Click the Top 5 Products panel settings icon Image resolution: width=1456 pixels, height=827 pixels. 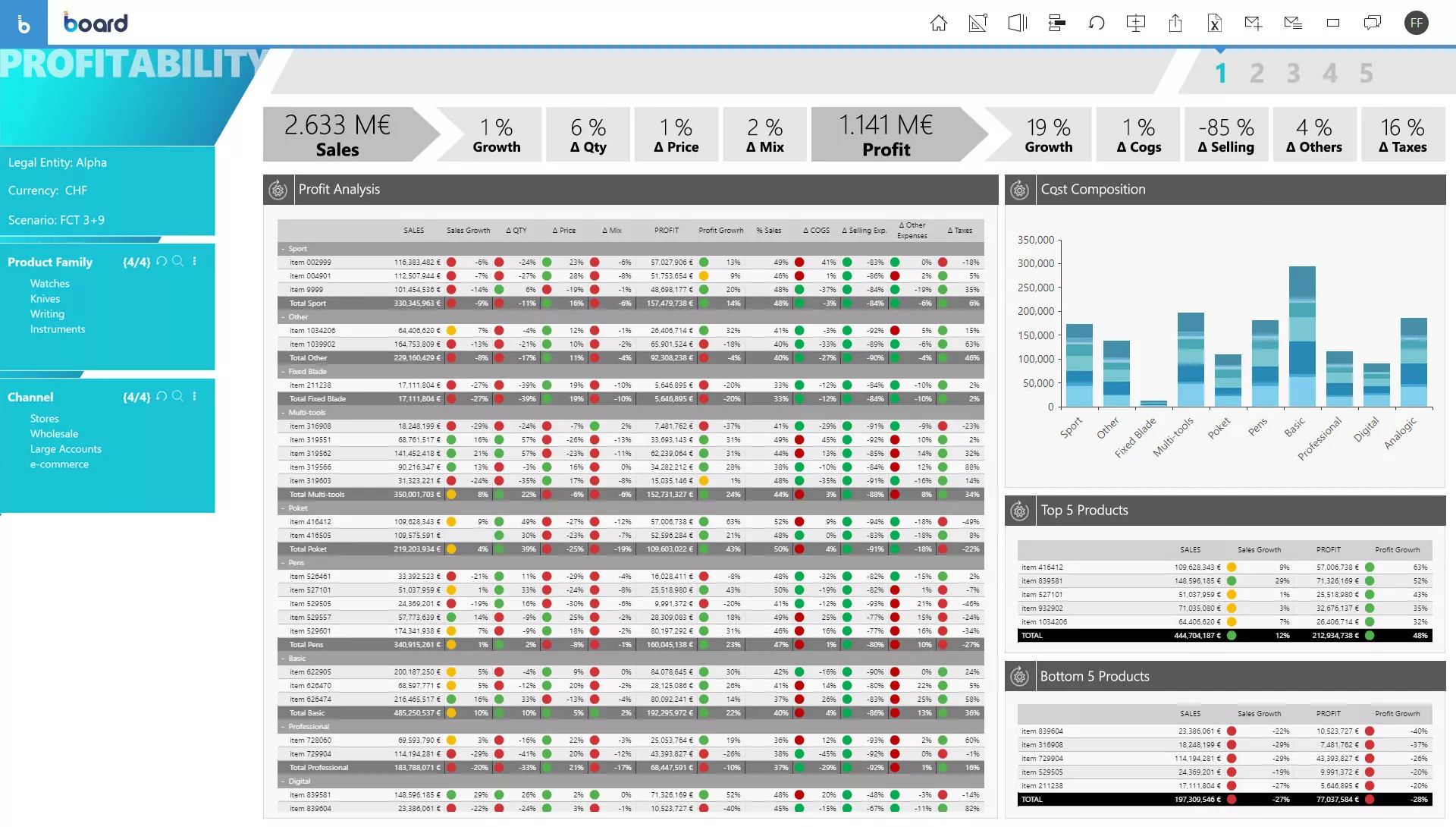point(1018,510)
